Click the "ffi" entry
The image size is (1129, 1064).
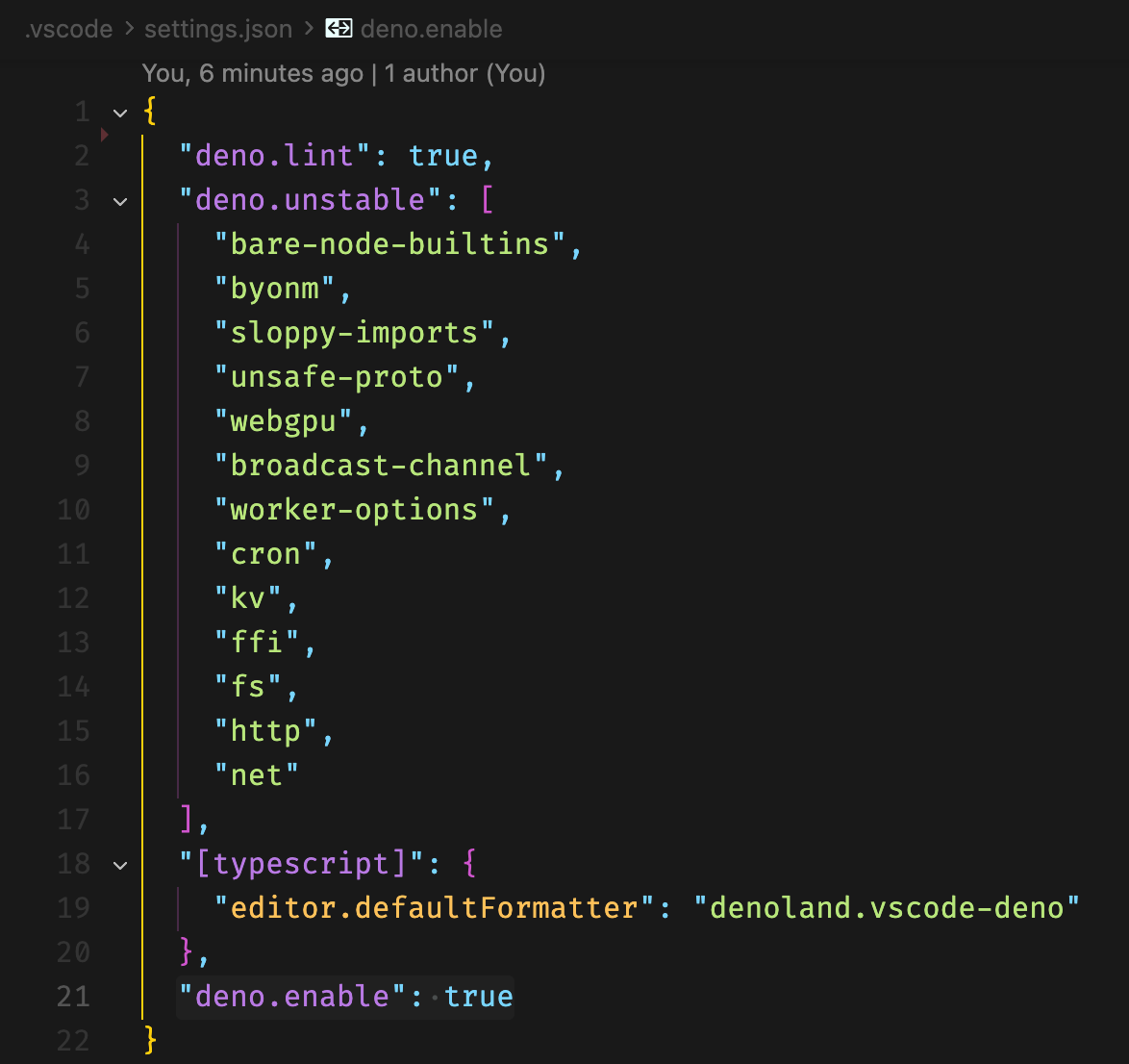pyautogui.click(x=257, y=642)
